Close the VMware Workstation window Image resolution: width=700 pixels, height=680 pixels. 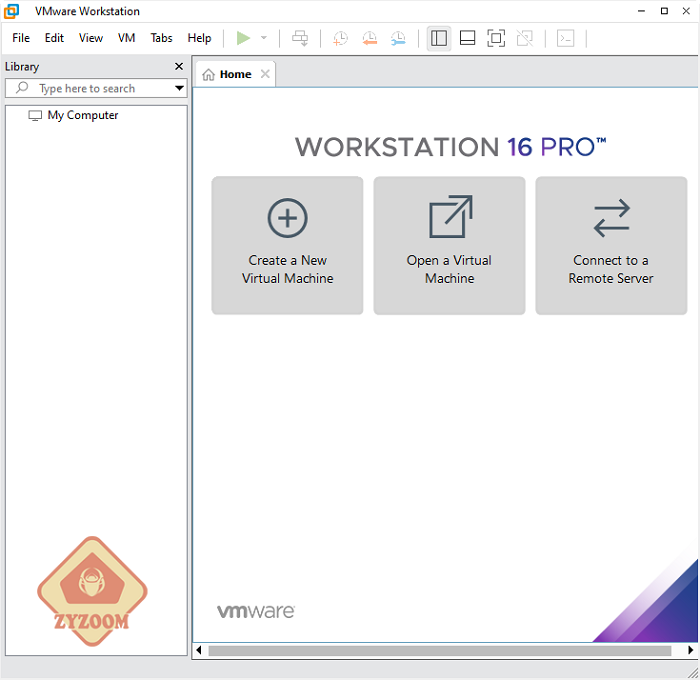pyautogui.click(x=686, y=11)
